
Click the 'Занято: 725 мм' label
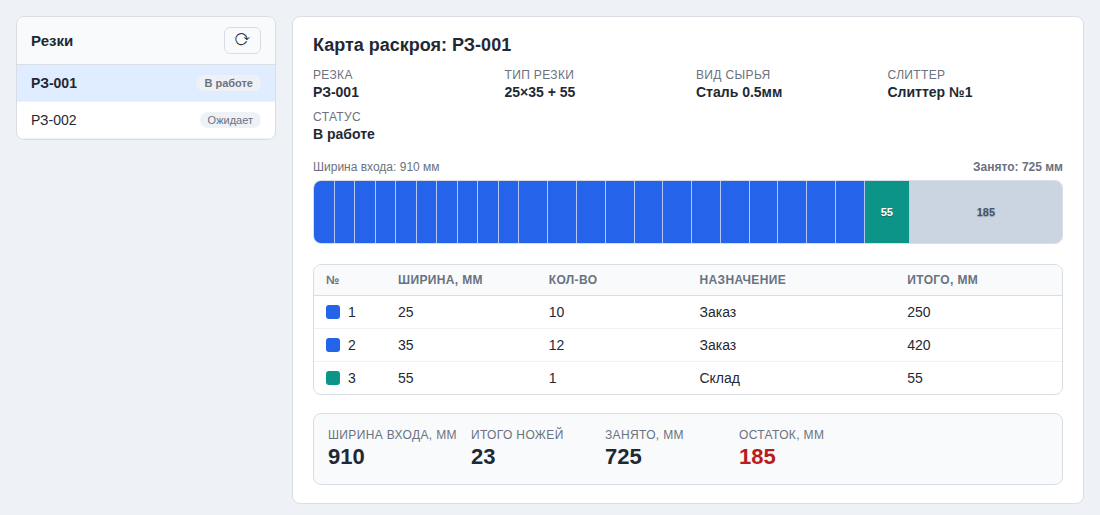click(x=1017, y=167)
